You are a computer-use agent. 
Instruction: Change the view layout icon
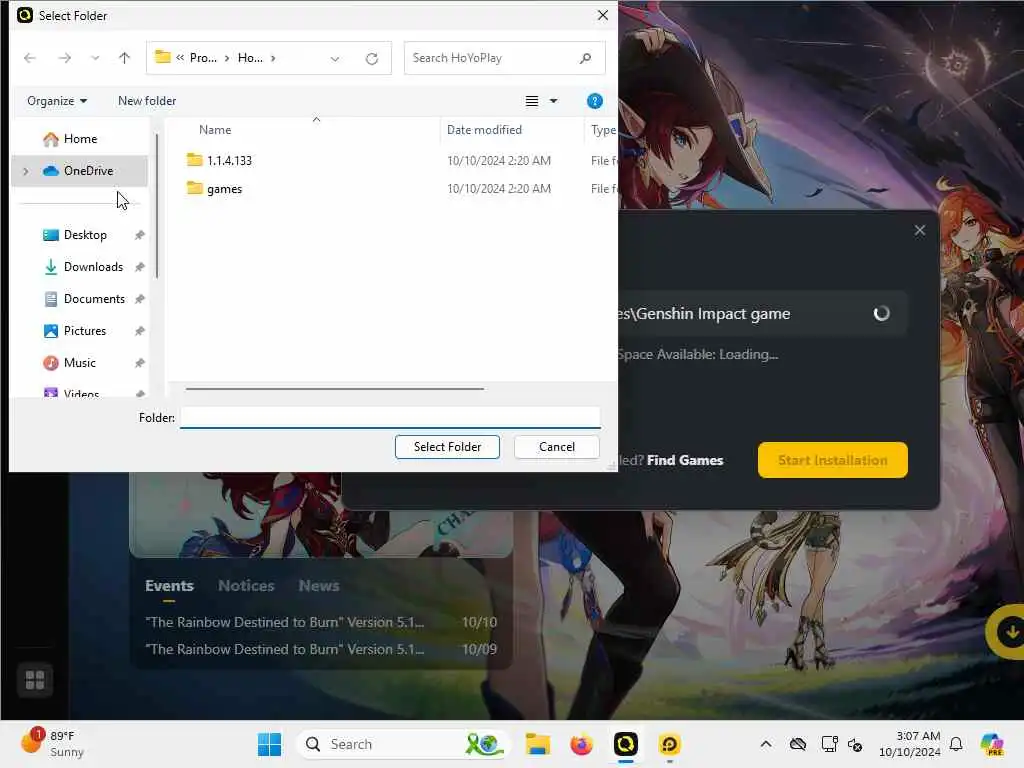532,101
